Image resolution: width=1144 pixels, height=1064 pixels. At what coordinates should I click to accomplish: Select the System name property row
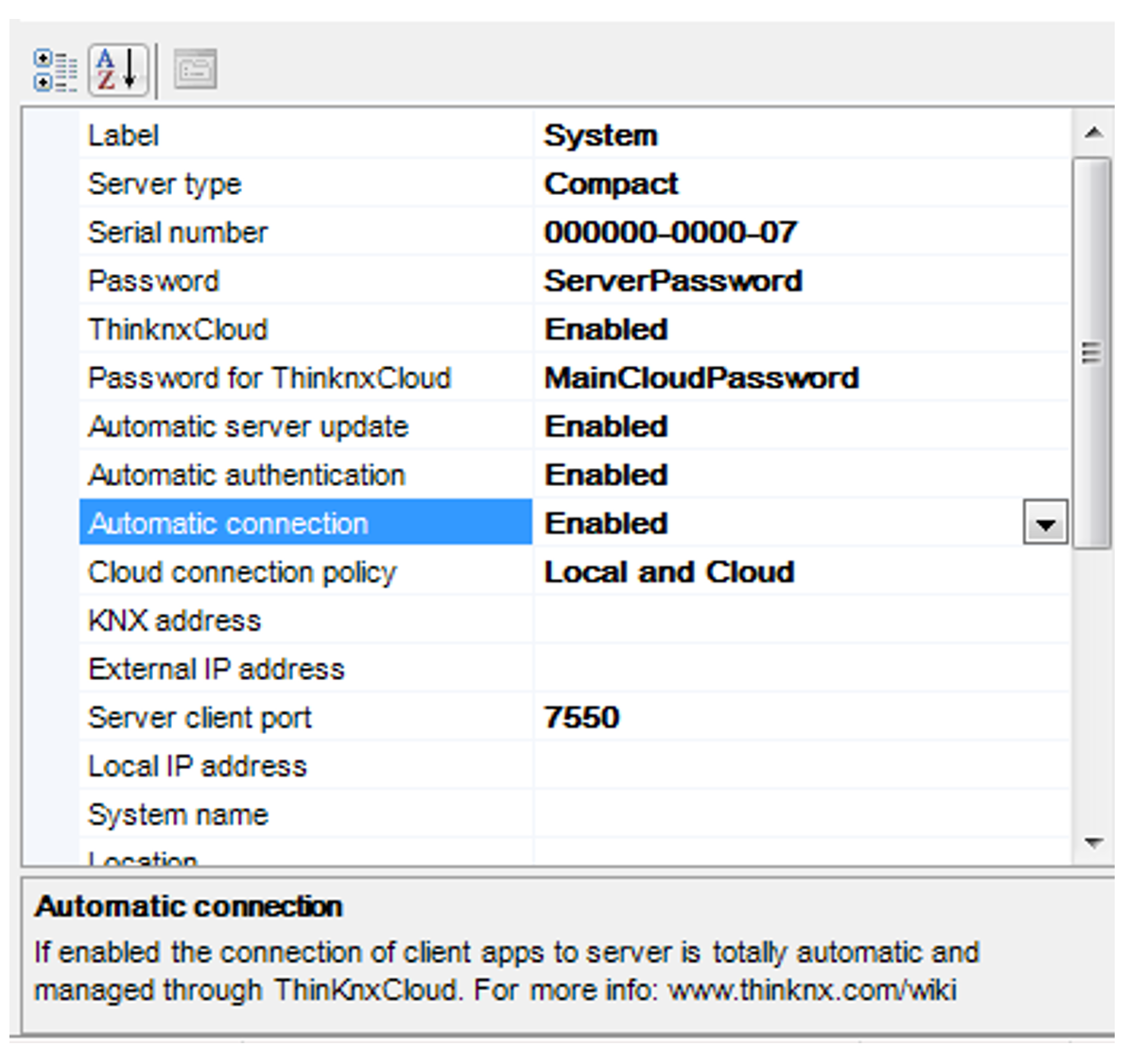point(178,814)
